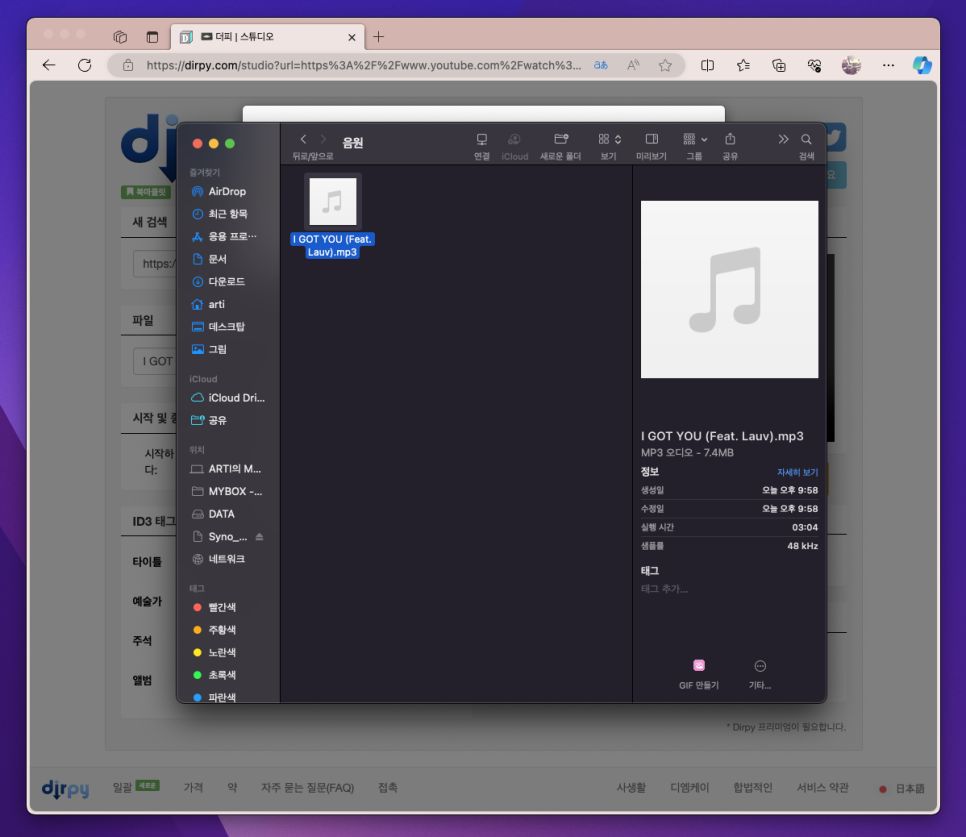The image size is (966, 837).
Task: Select ARTI의 Mac location in sidebar
Action: (x=227, y=469)
